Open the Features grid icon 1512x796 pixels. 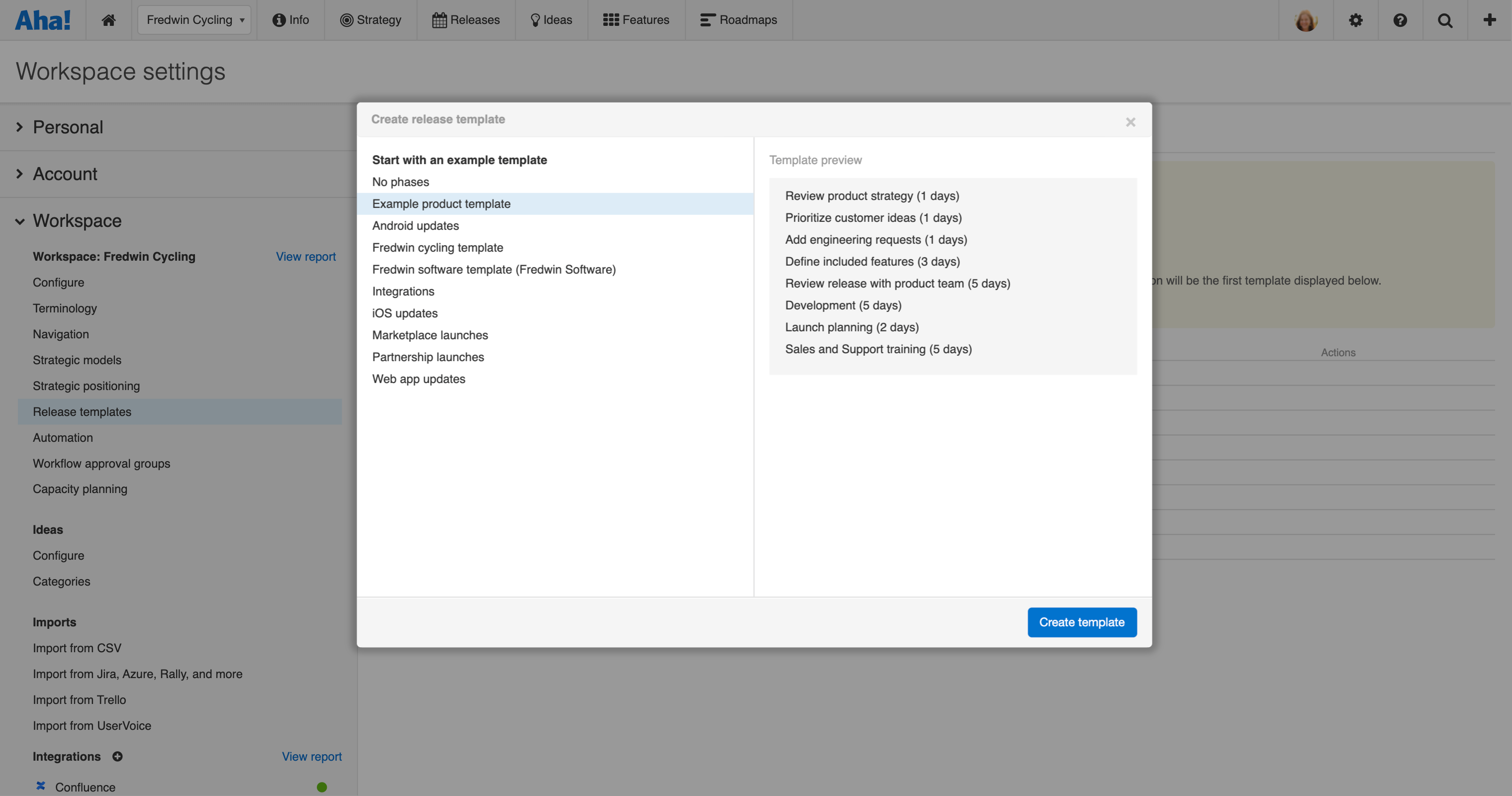click(x=611, y=19)
